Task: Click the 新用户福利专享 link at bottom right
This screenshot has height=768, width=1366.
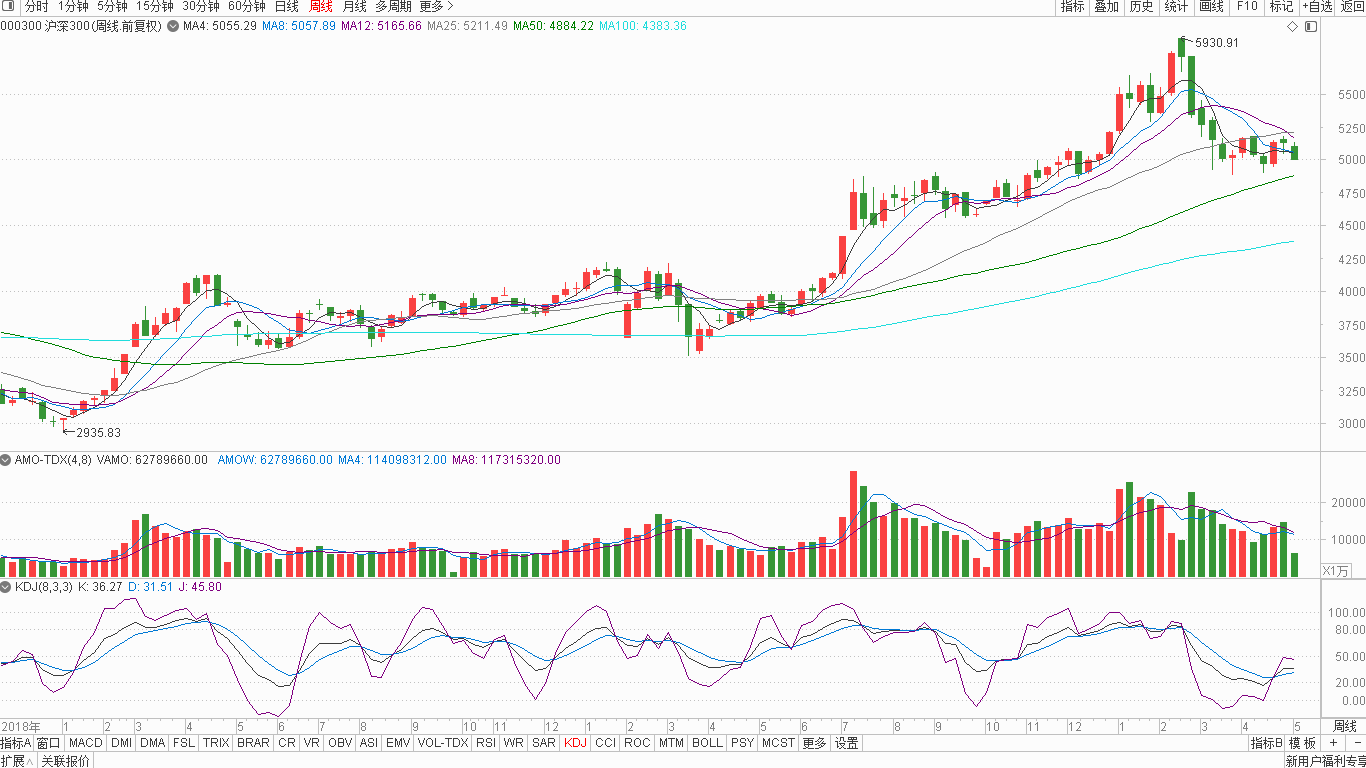Action: [x=1325, y=761]
